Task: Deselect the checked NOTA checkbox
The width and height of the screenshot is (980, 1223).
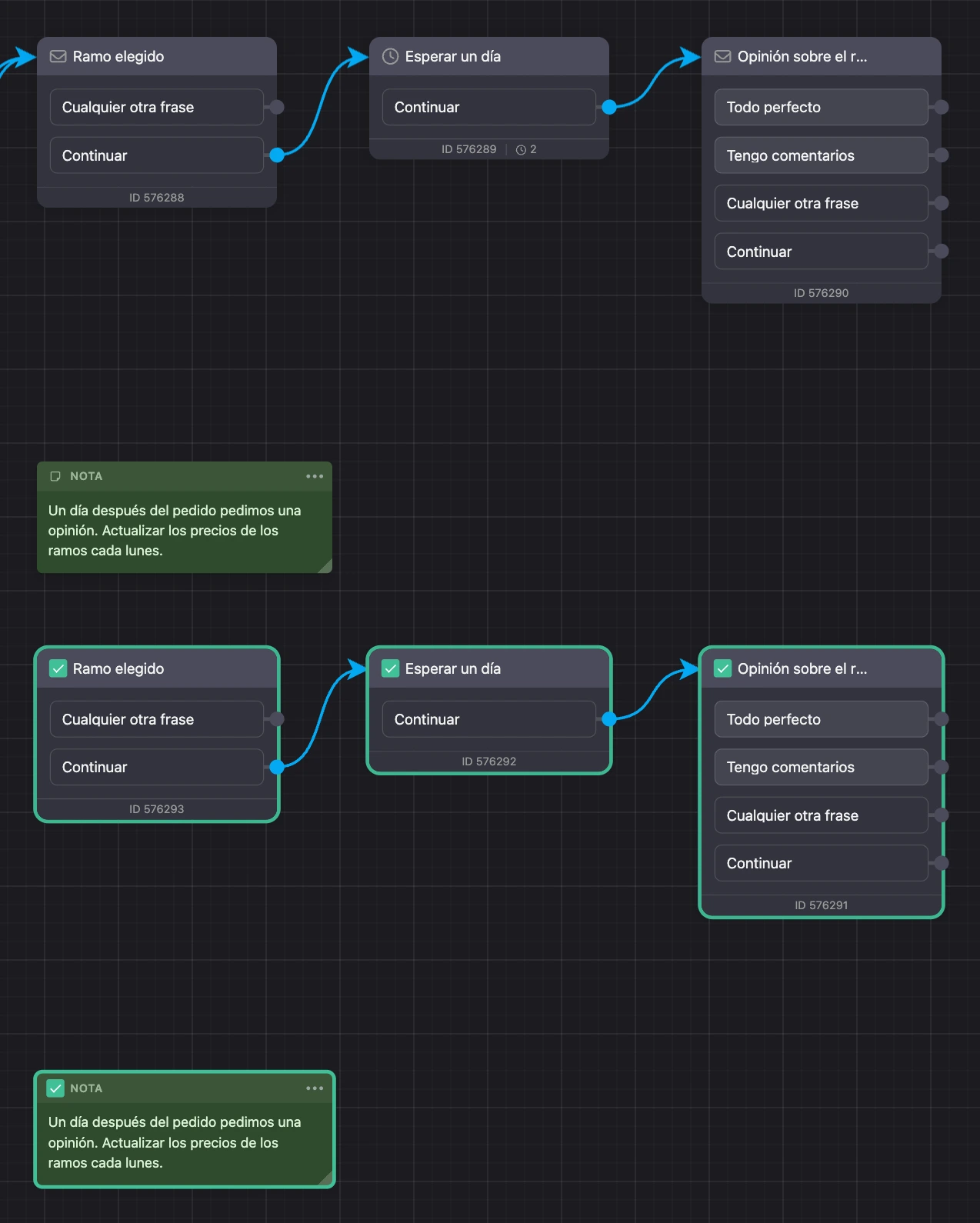Action: (55, 1088)
